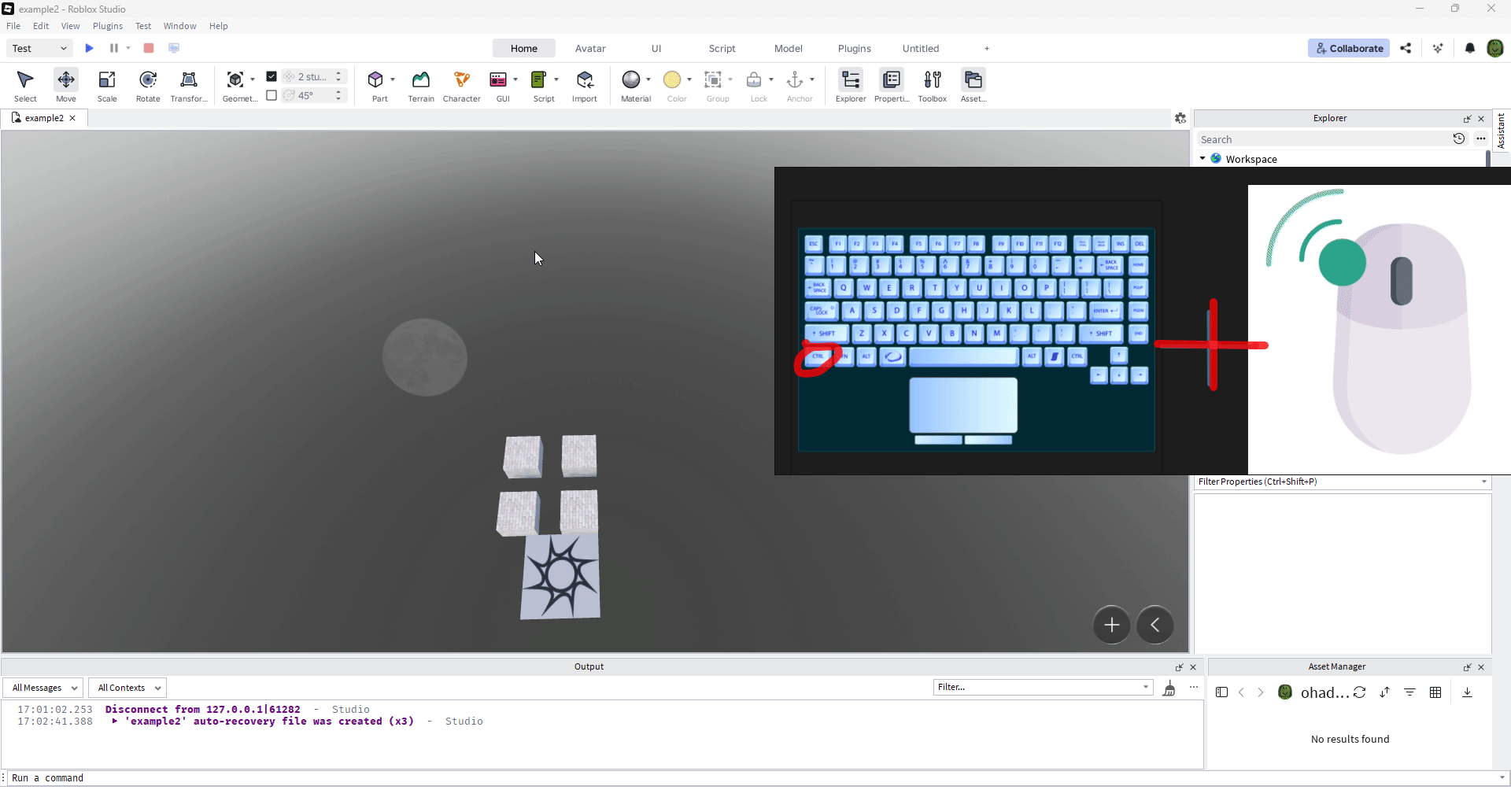Click the Import icon

[584, 85]
